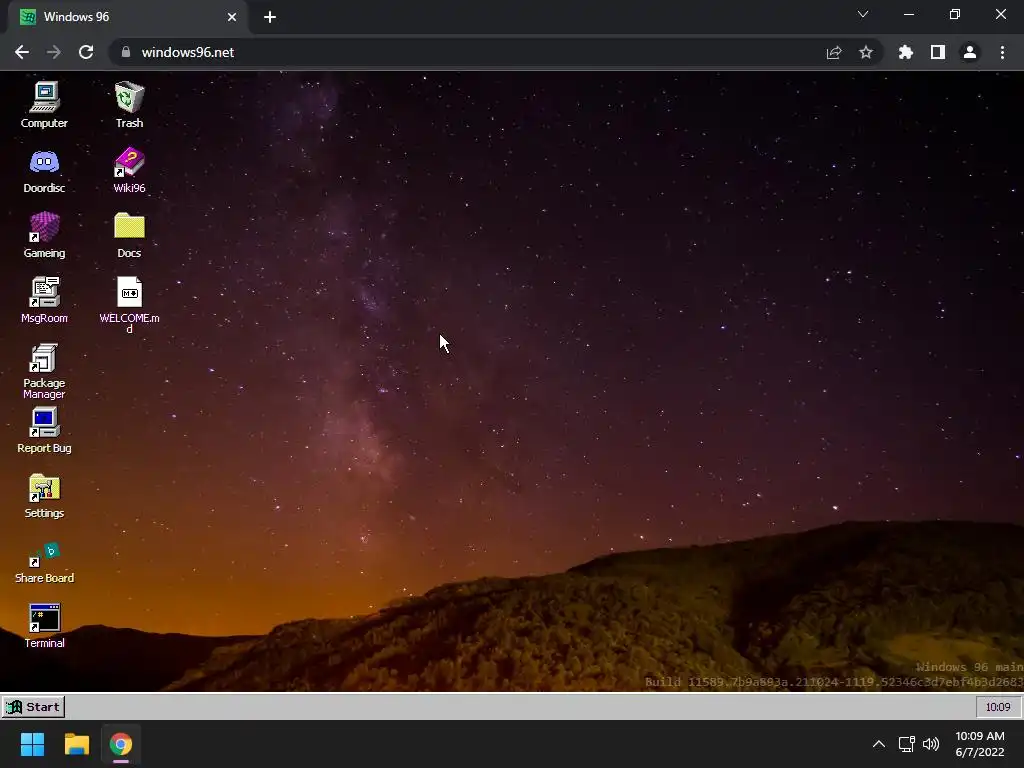Open the tab search chevron
The width and height of the screenshot is (1024, 768).
863,14
